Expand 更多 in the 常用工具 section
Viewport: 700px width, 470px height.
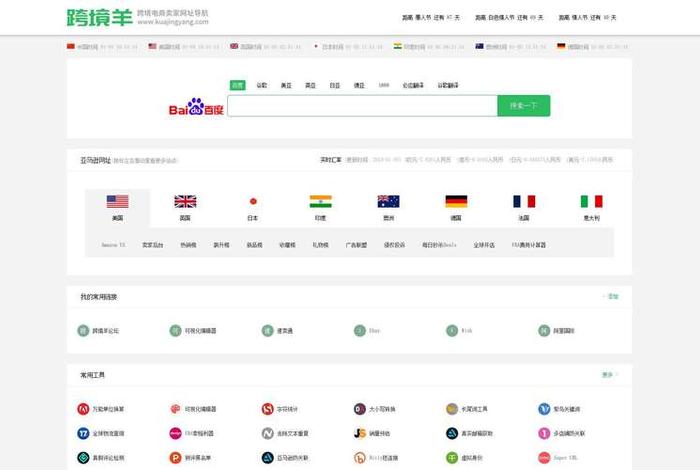pos(608,375)
